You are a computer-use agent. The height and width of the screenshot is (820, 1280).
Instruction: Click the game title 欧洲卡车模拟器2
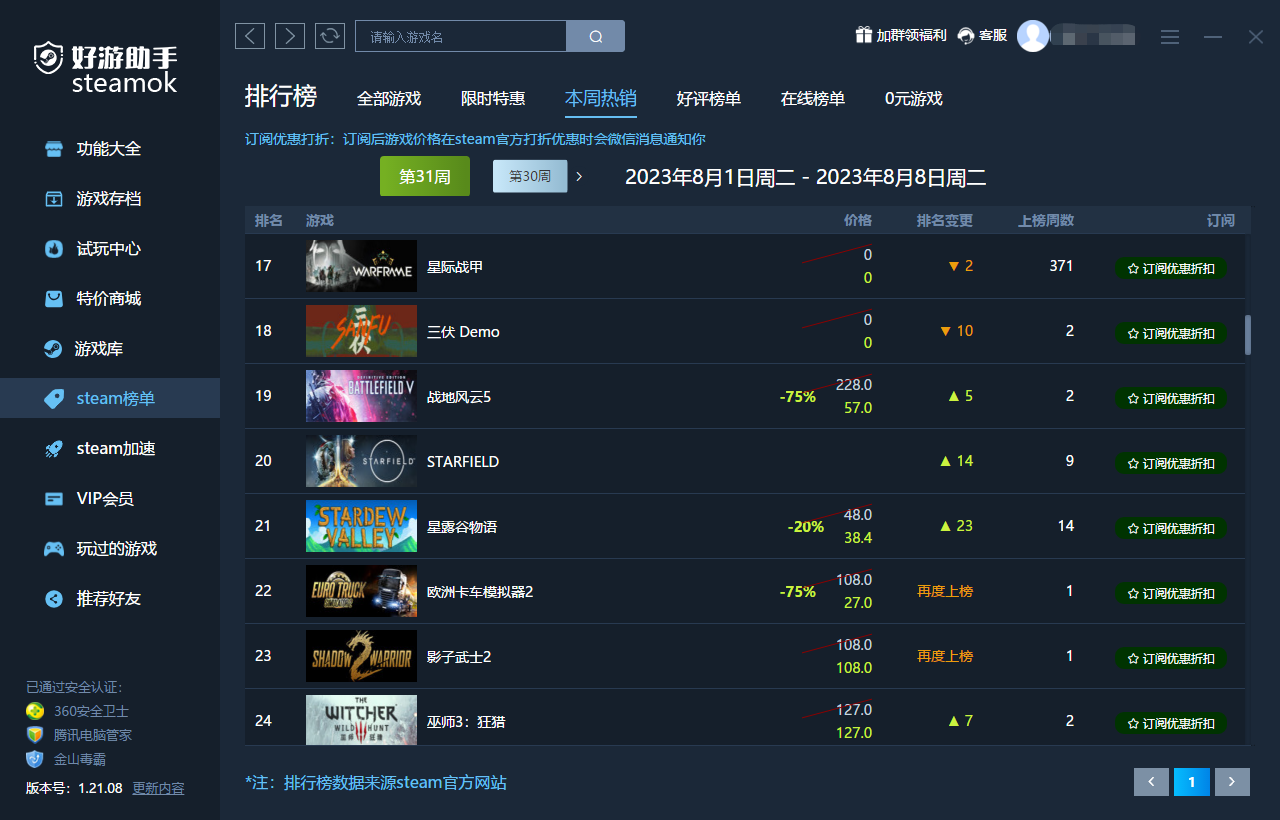click(480, 591)
